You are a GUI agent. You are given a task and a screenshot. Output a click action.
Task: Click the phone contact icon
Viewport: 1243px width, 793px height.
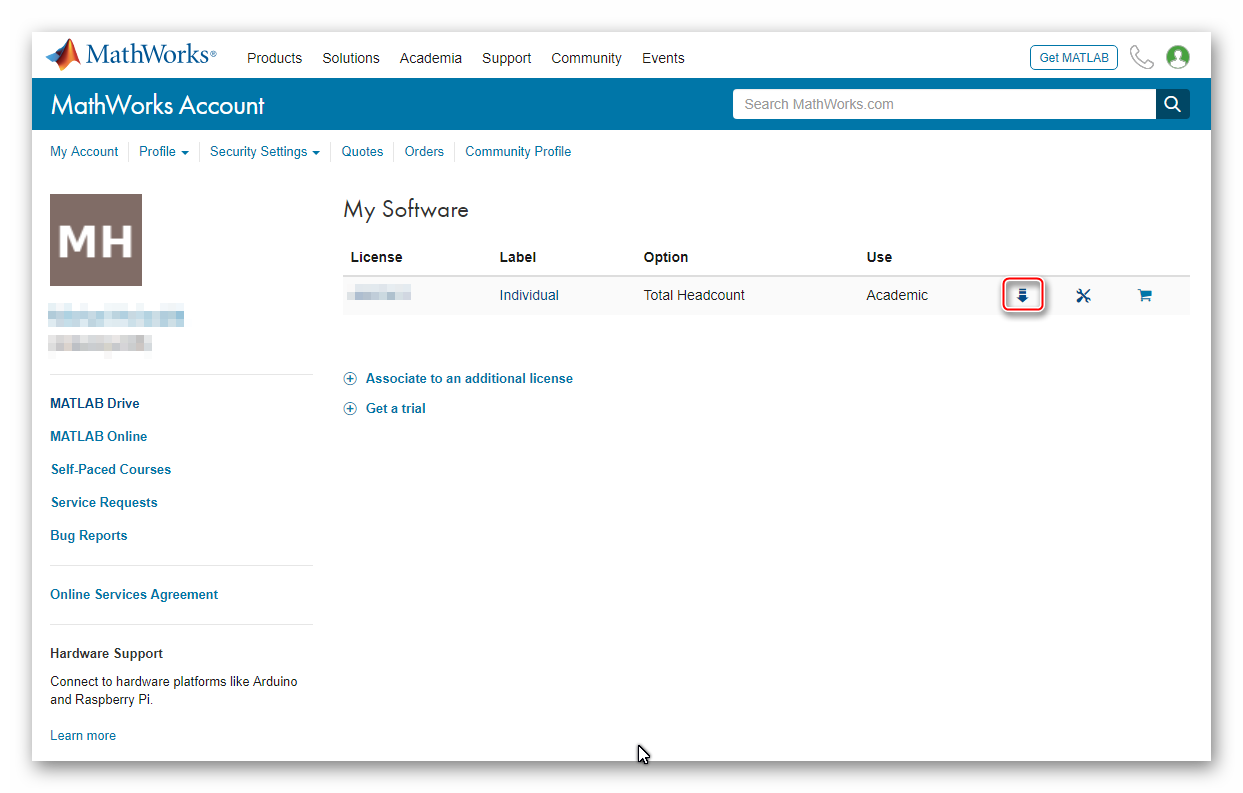point(1141,57)
